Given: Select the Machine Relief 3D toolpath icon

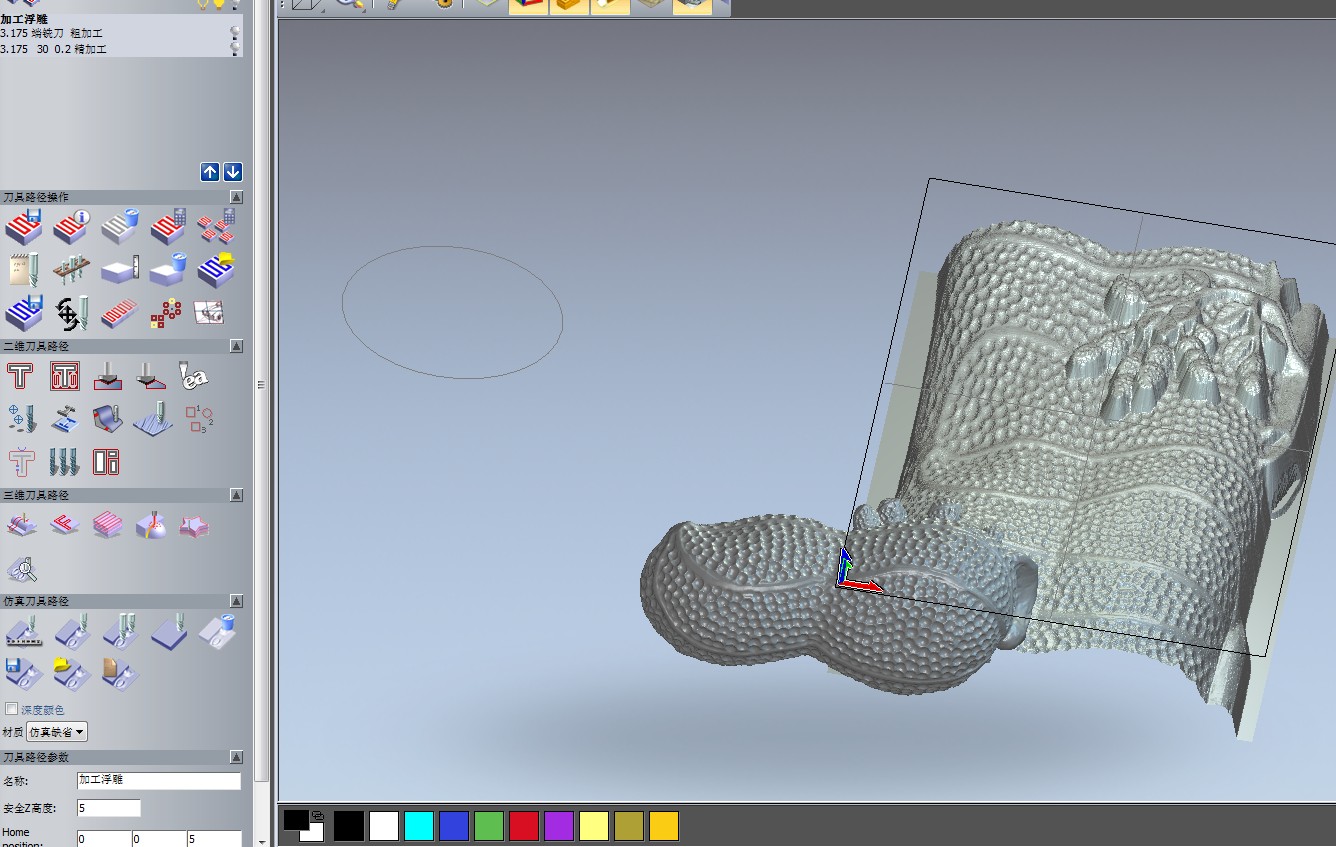Looking at the screenshot, I should 22,525.
